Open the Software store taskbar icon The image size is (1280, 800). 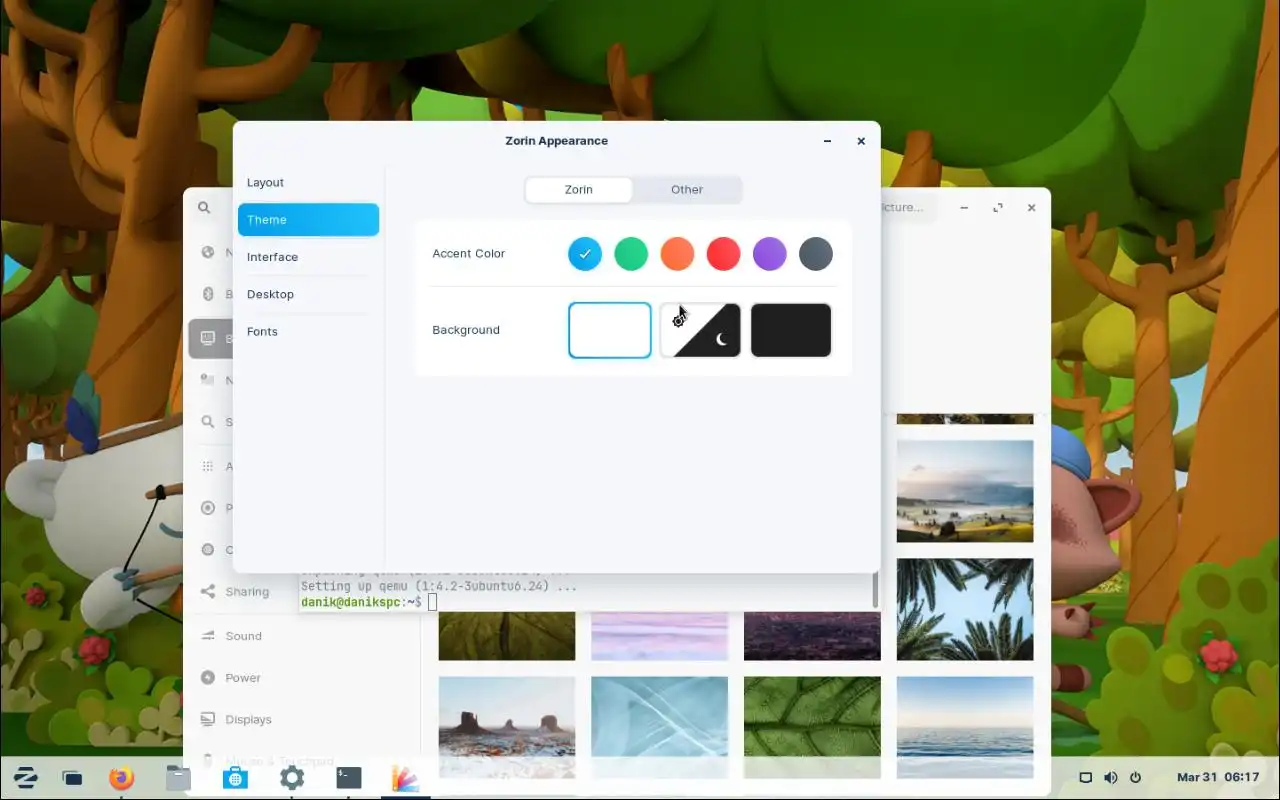pyautogui.click(x=235, y=777)
